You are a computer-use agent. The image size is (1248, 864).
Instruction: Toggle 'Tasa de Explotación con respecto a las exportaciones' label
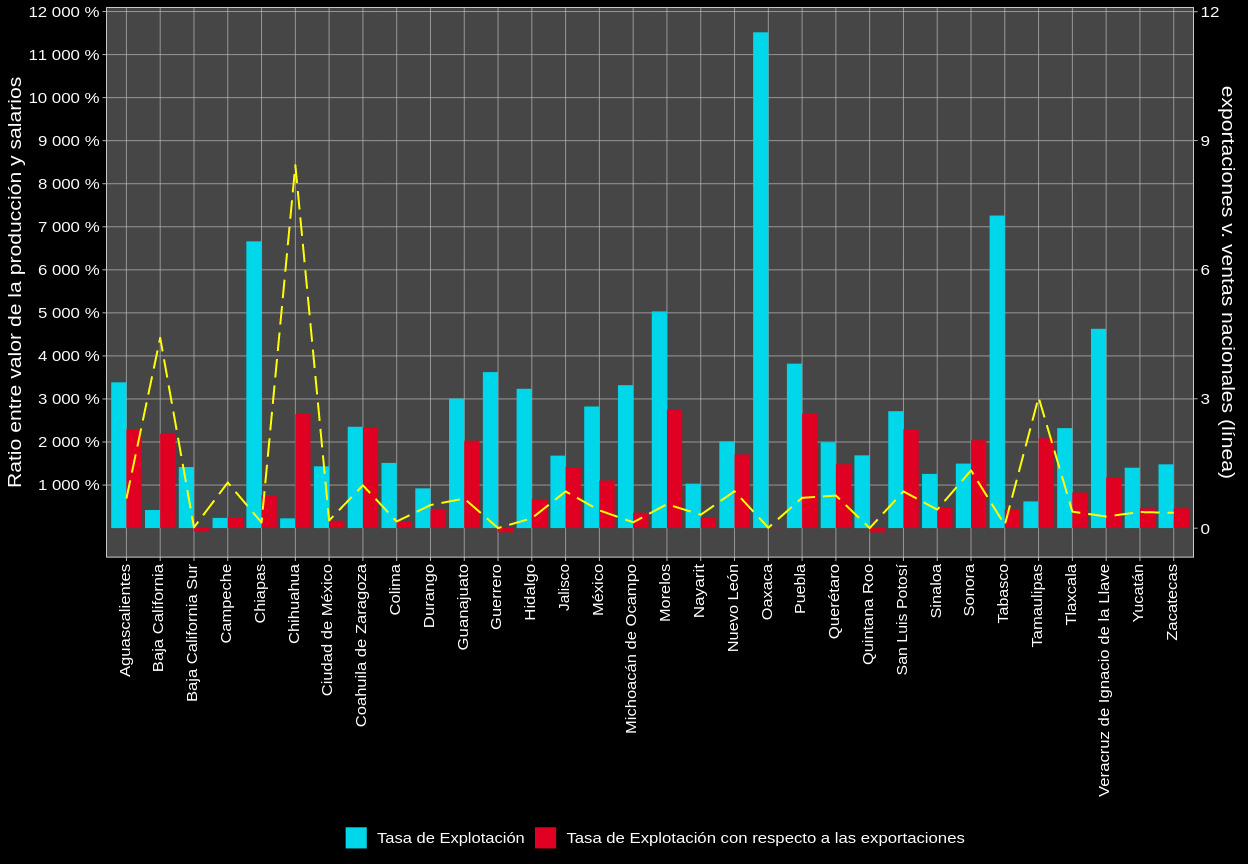click(x=765, y=838)
